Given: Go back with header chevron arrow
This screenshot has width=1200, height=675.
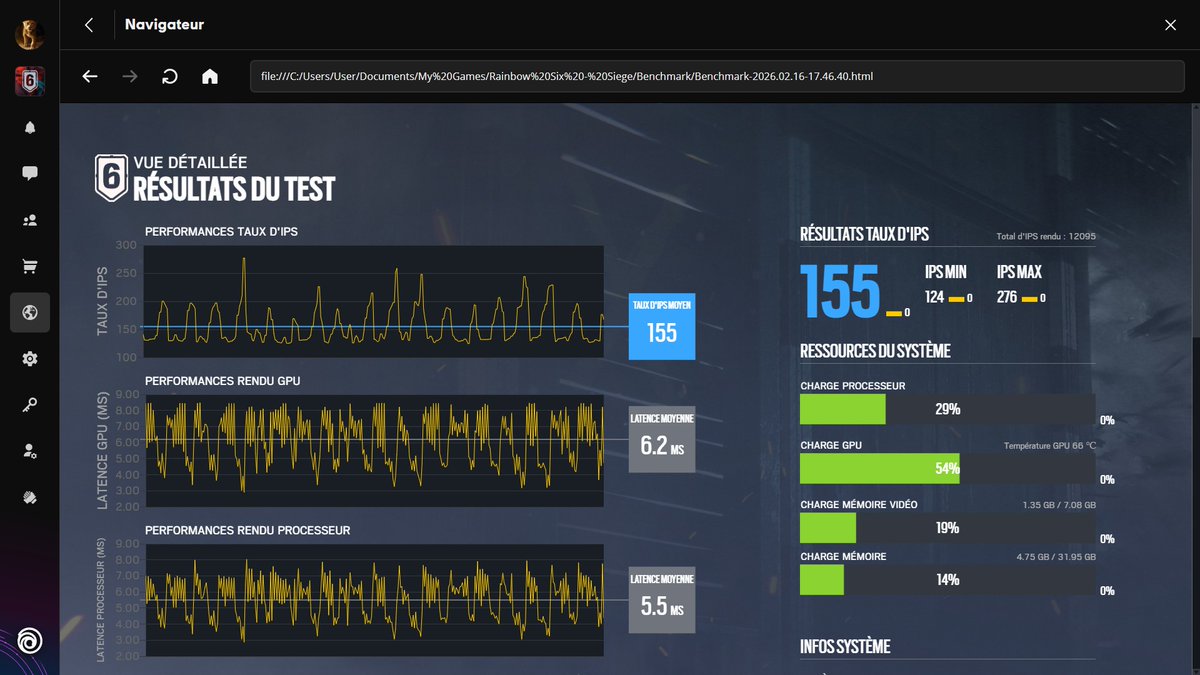Looking at the screenshot, I should point(89,25).
